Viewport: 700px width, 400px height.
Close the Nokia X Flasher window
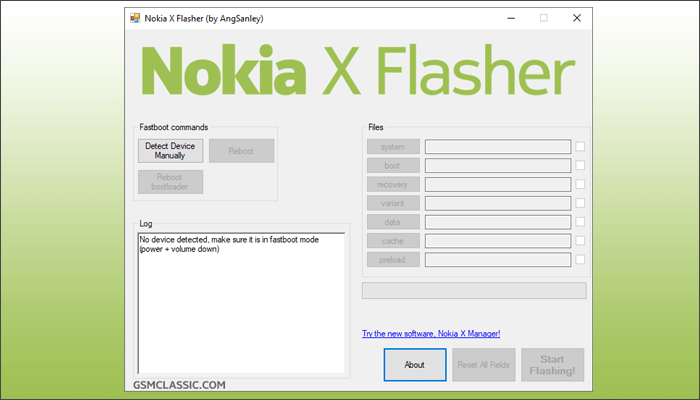tap(577, 18)
